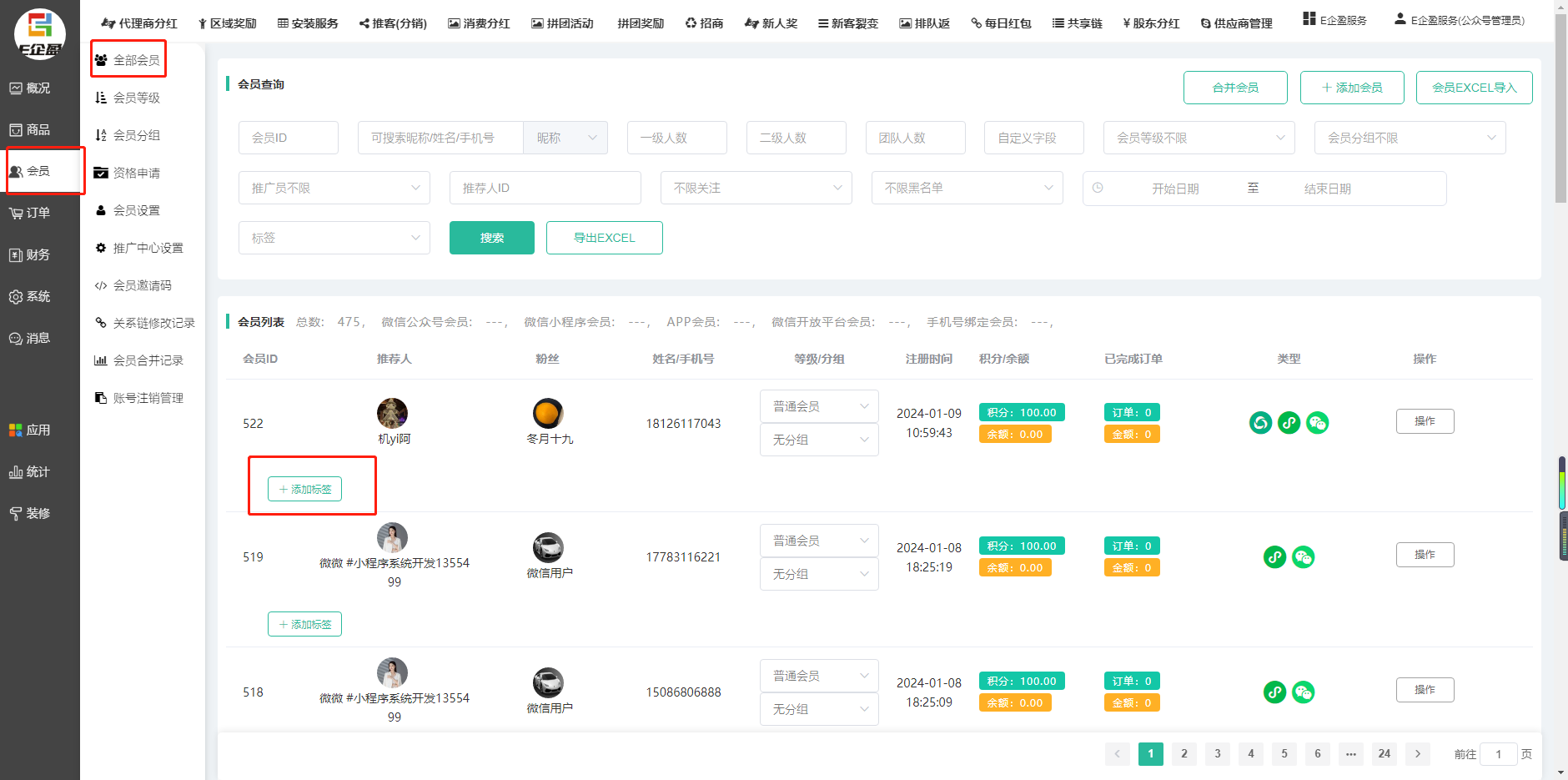Open 系统 settings gear in sidebar
The width and height of the screenshot is (1568, 780).
30,296
